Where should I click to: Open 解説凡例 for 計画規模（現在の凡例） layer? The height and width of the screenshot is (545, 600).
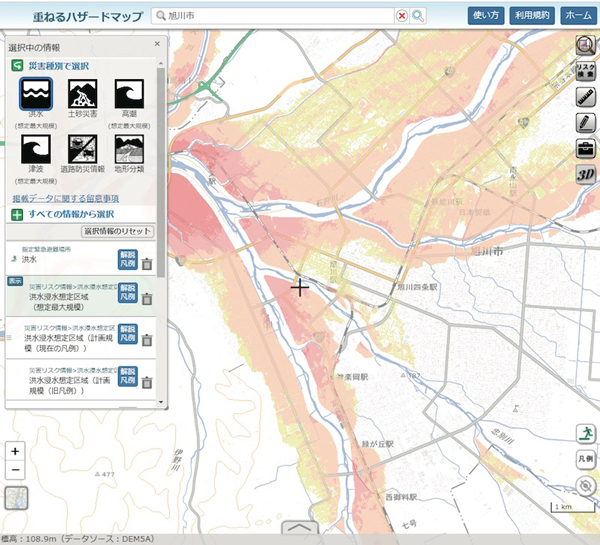[x=127, y=334]
